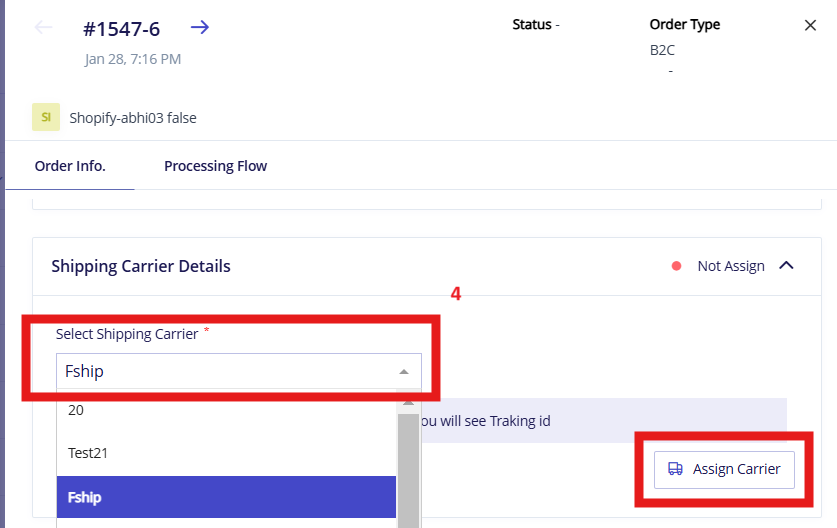This screenshot has width=837, height=528.
Task: Select the highlighted Fship option
Action: pyautogui.click(x=226, y=497)
